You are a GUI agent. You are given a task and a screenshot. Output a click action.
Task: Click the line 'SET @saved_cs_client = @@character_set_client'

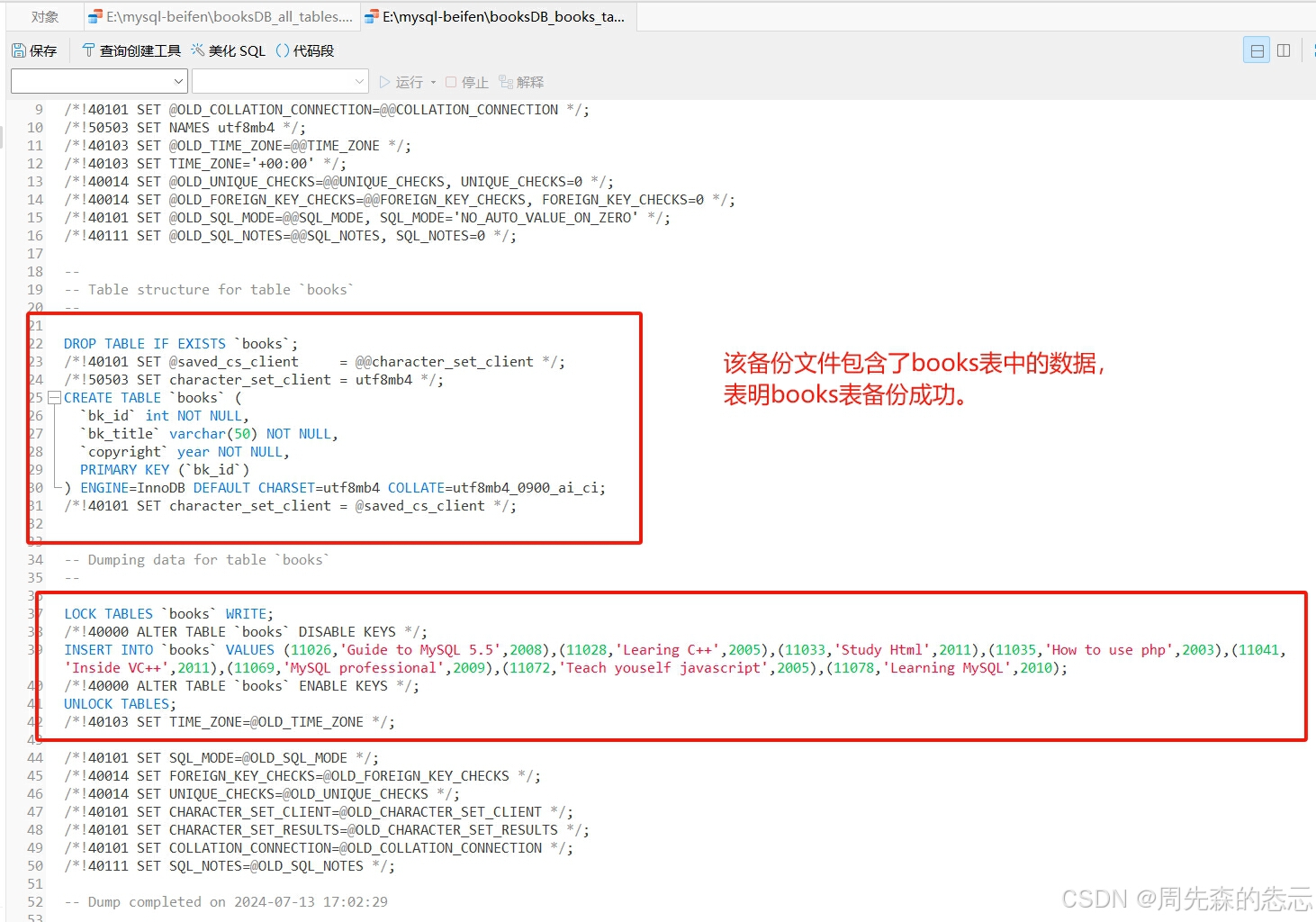click(x=314, y=362)
